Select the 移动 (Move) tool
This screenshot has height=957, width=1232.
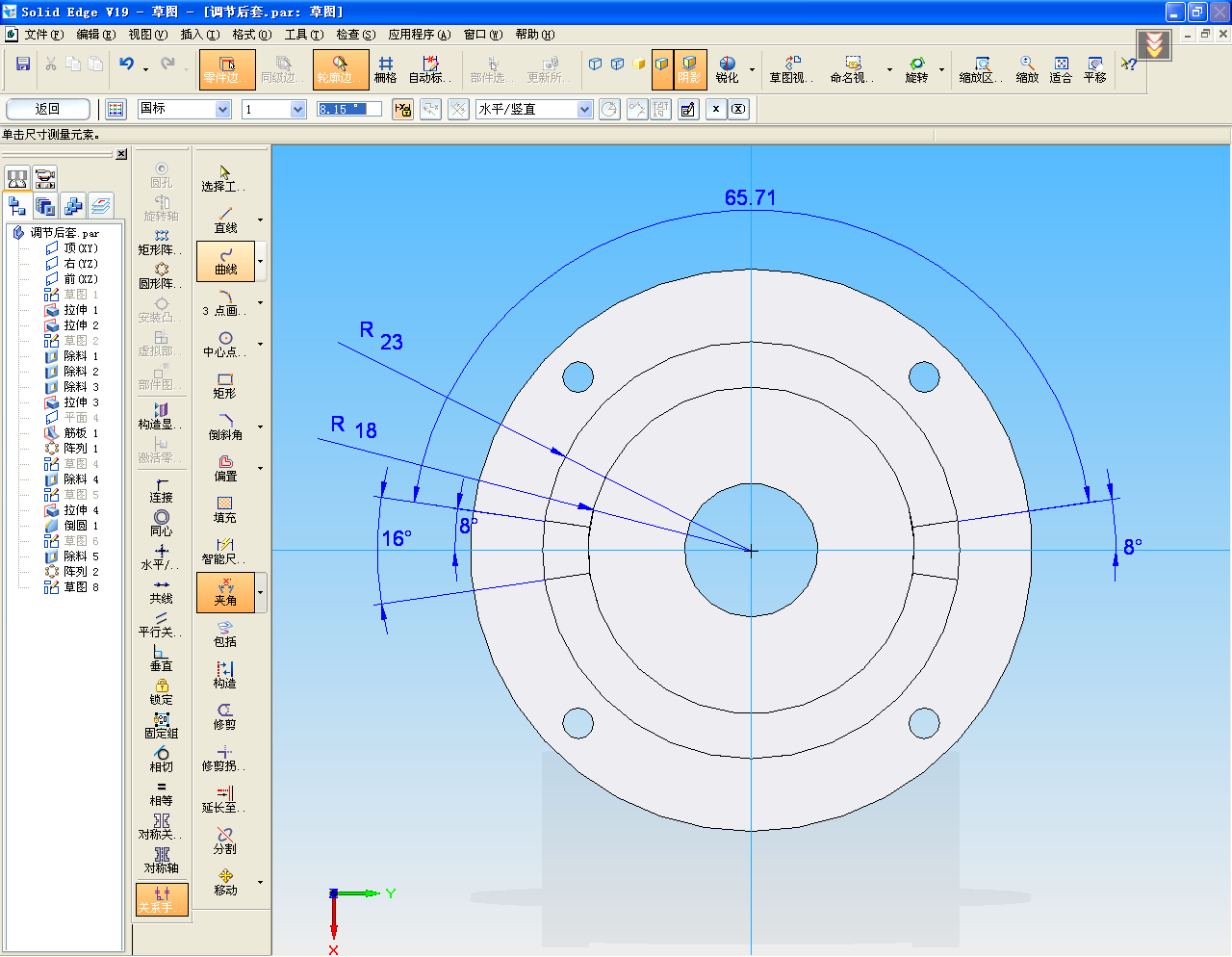pyautogui.click(x=225, y=882)
